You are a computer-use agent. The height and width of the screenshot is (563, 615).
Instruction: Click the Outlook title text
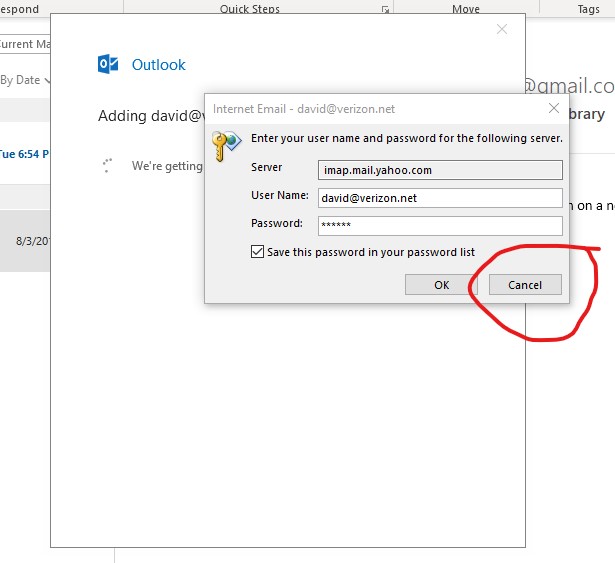[158, 65]
